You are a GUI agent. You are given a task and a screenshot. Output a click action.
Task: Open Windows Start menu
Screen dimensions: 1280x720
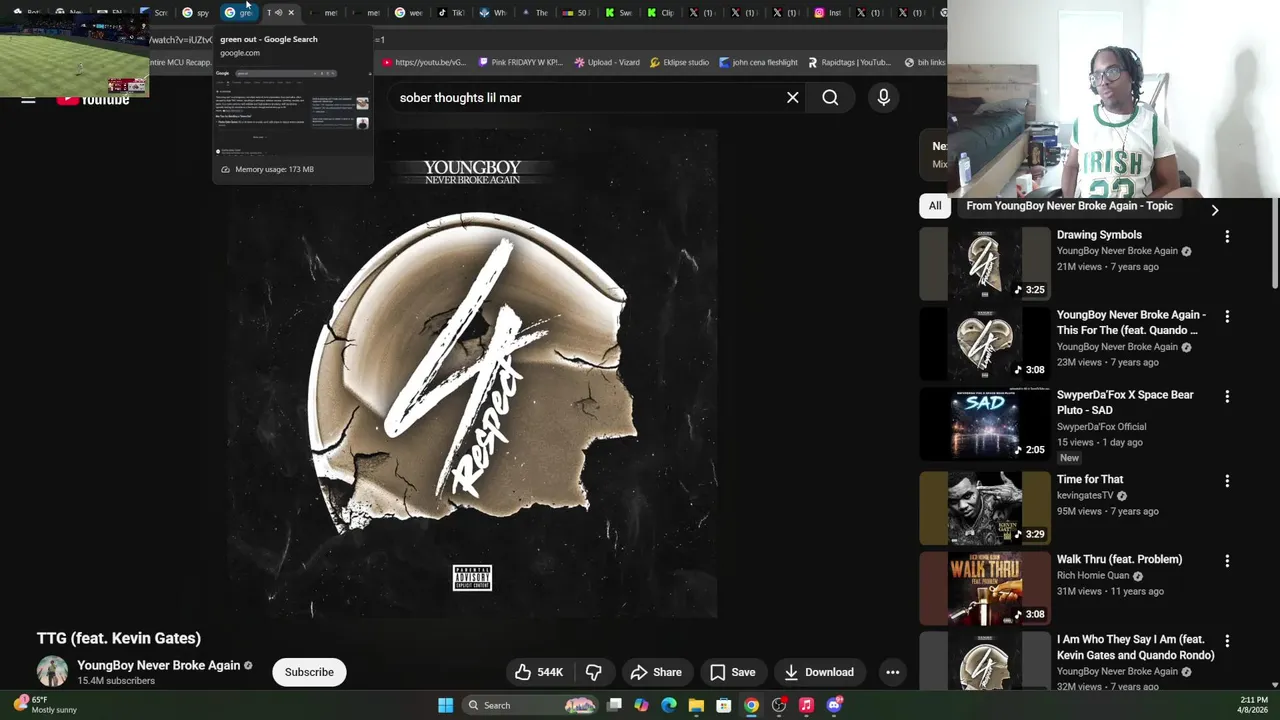(x=445, y=705)
